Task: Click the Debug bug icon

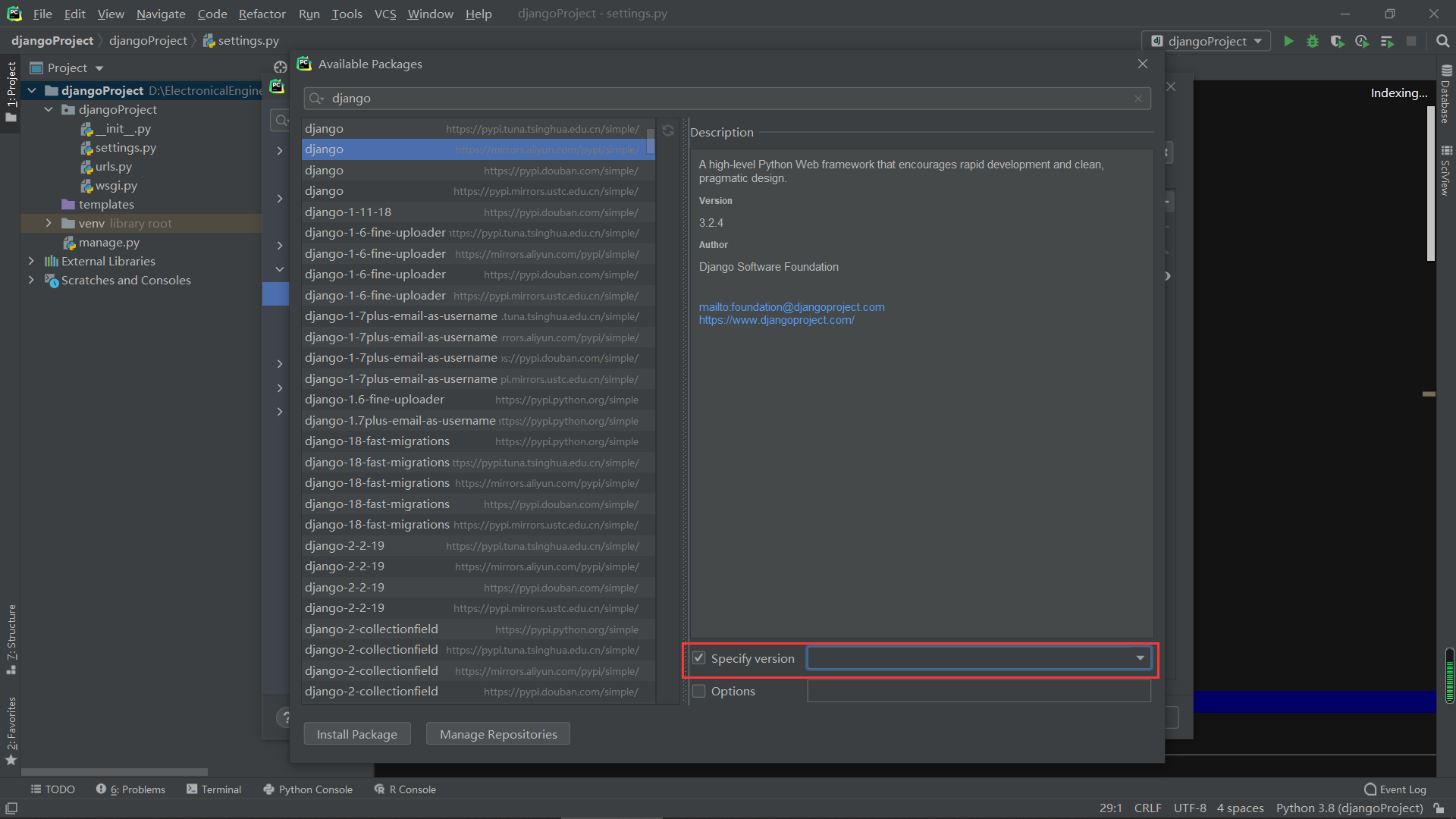Action: 1313,41
